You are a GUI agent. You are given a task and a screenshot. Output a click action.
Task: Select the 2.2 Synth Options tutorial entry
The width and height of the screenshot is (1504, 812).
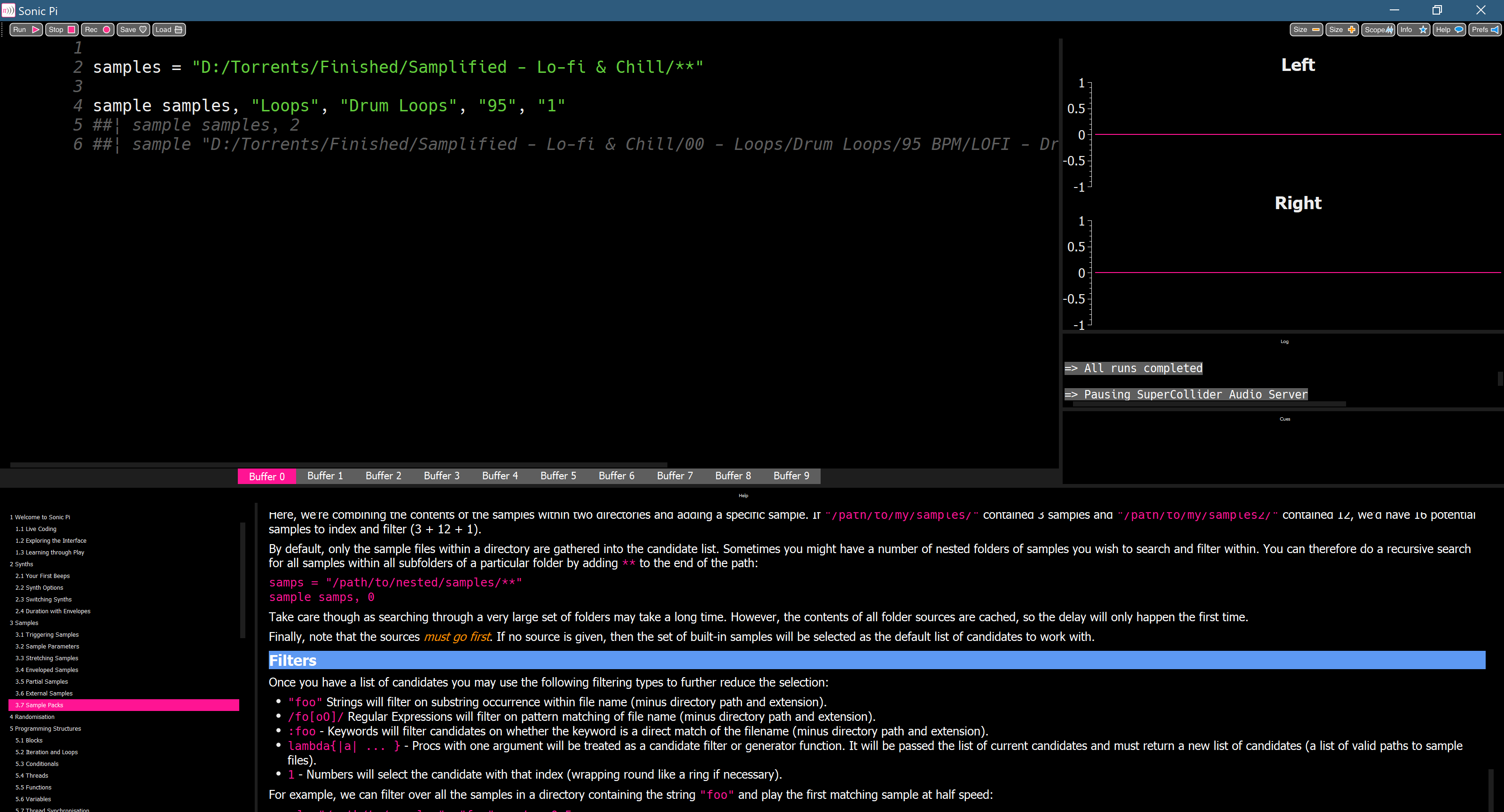39,588
